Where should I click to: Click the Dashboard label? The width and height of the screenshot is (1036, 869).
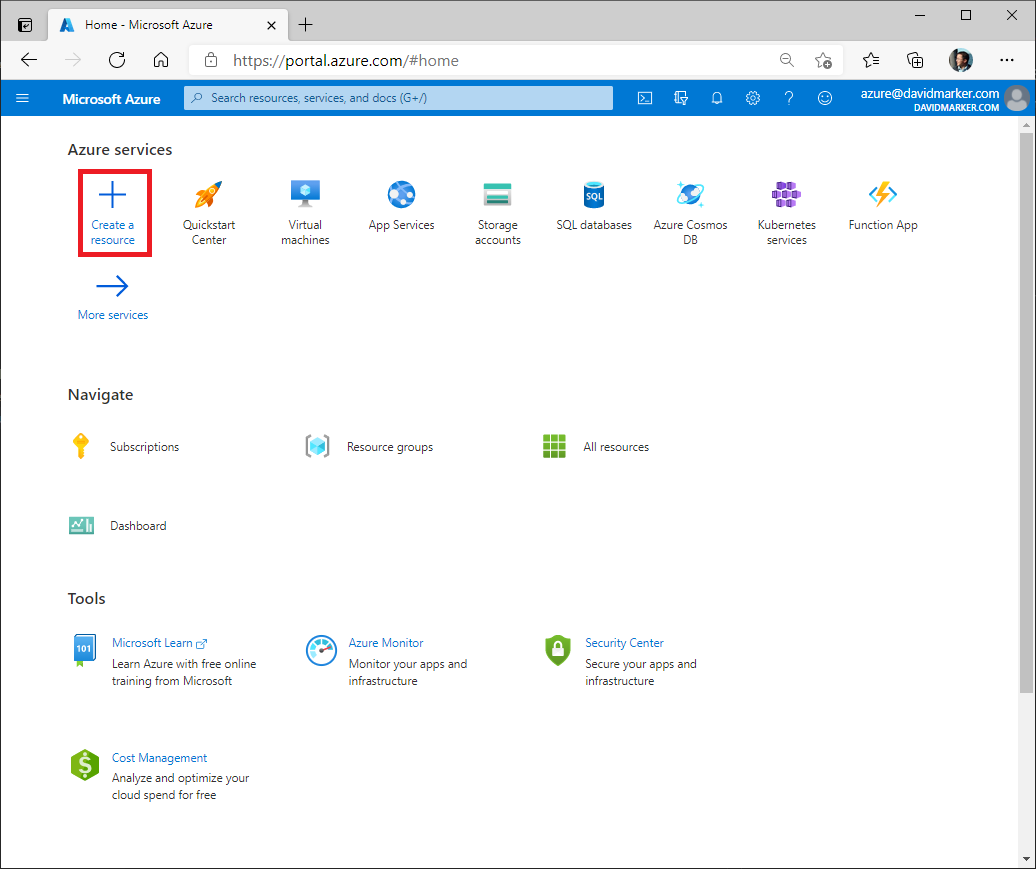tap(138, 526)
